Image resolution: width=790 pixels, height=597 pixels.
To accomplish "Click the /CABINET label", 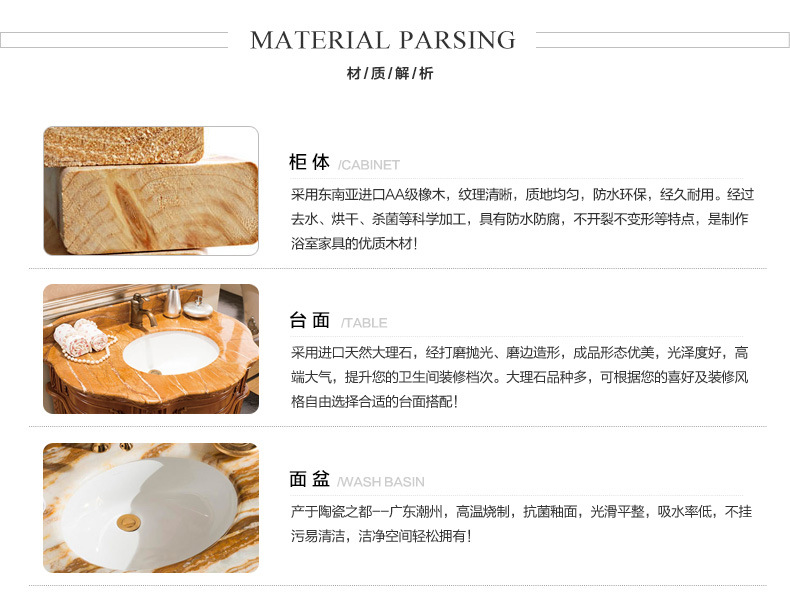I will pos(369,165).
